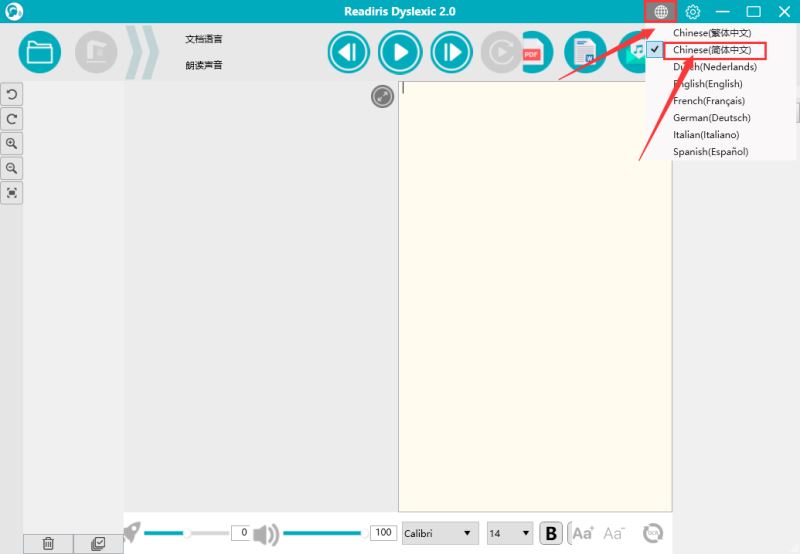Viewport: 800px width, 554px height.
Task: Open the font size 14 dropdown
Action: tap(510, 533)
